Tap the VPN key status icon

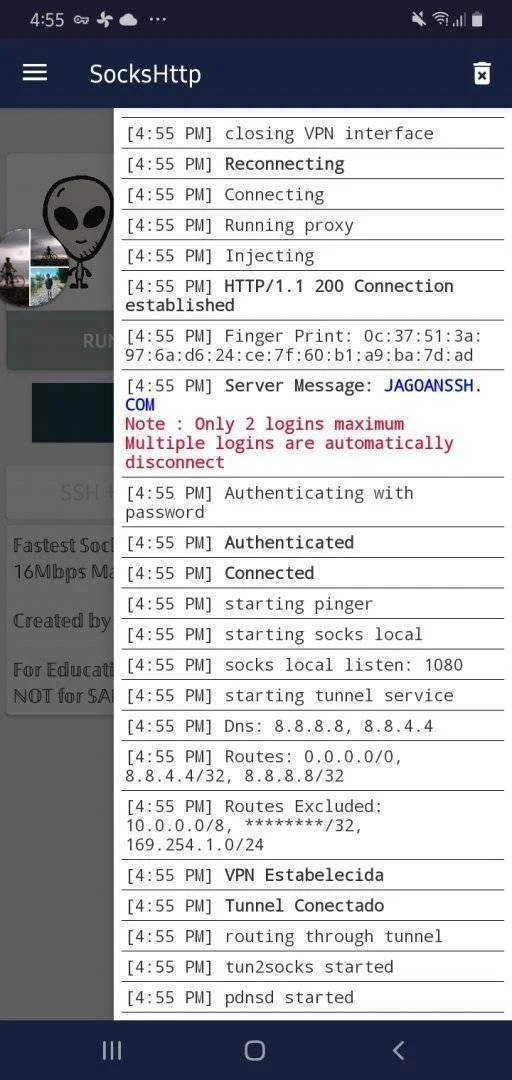pos(80,20)
